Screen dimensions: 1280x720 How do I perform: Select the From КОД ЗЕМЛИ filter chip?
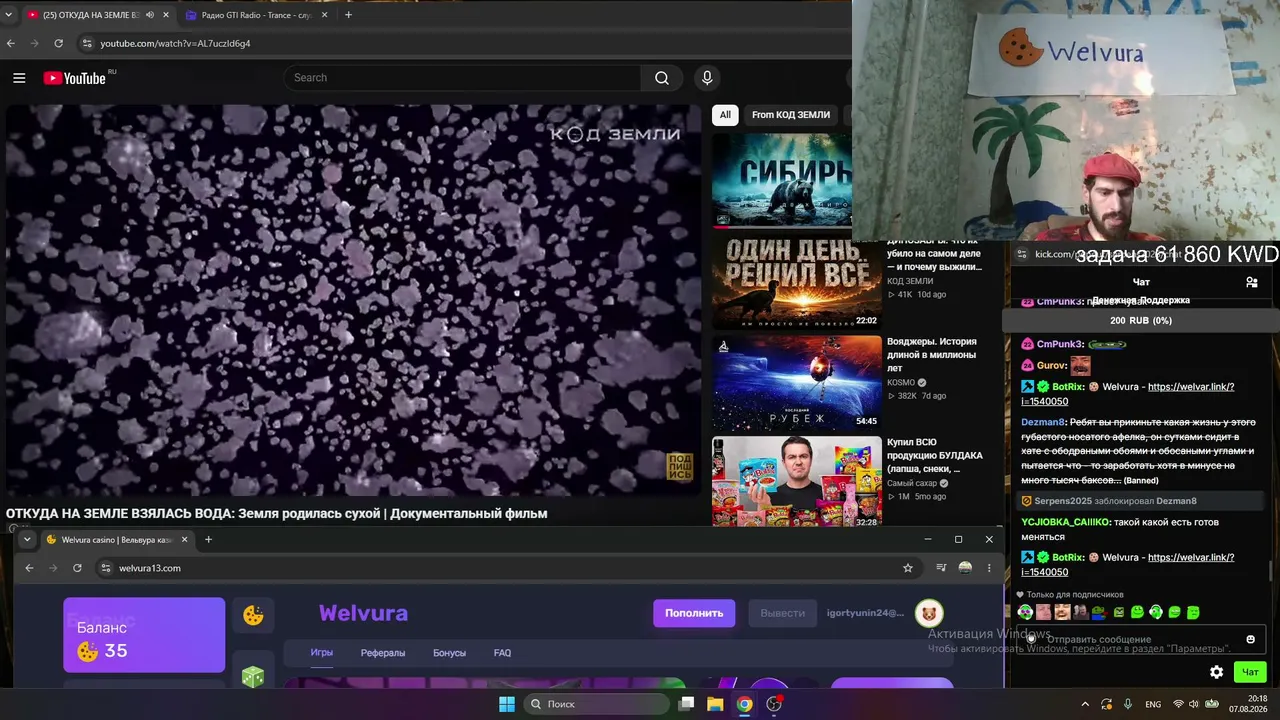tap(791, 115)
